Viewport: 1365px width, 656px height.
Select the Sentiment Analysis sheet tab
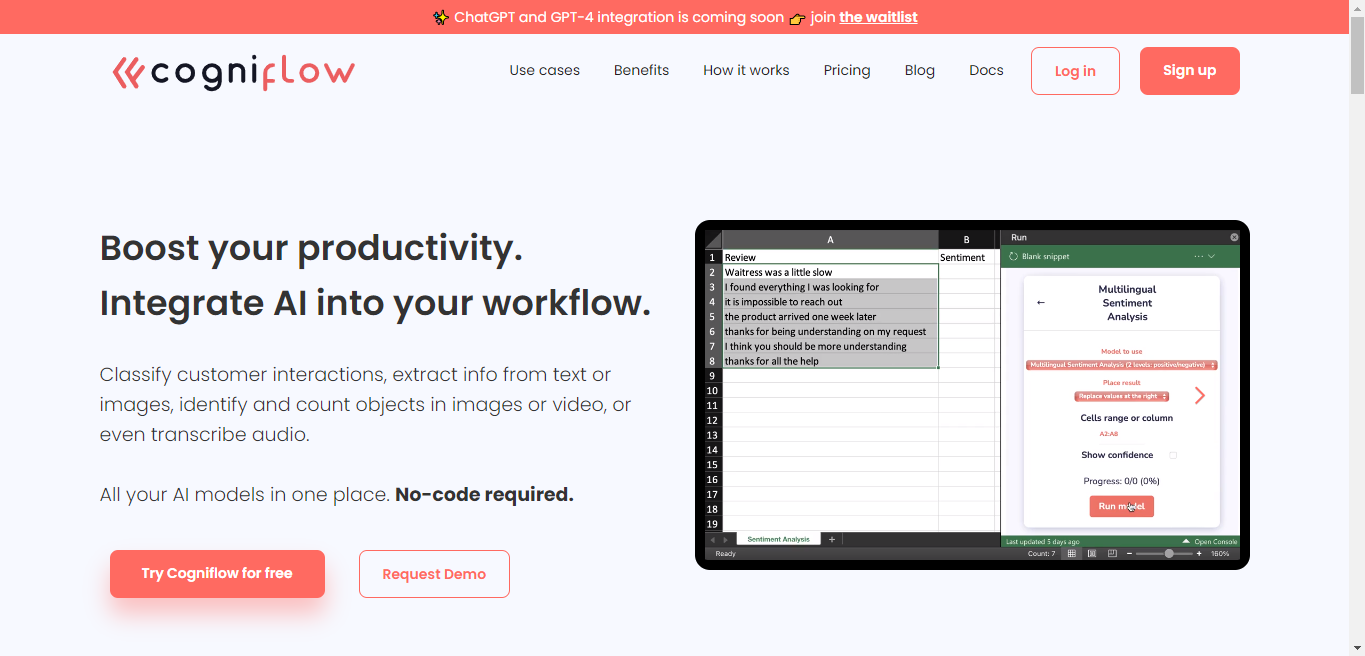(x=778, y=539)
